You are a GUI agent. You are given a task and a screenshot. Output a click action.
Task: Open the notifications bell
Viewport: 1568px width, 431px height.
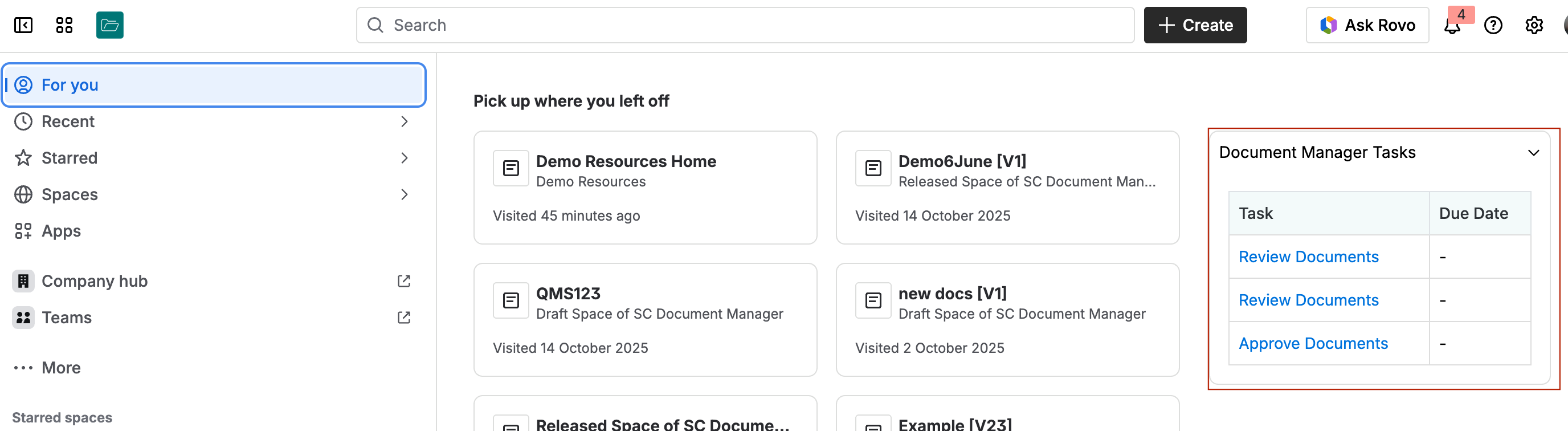point(1452,26)
